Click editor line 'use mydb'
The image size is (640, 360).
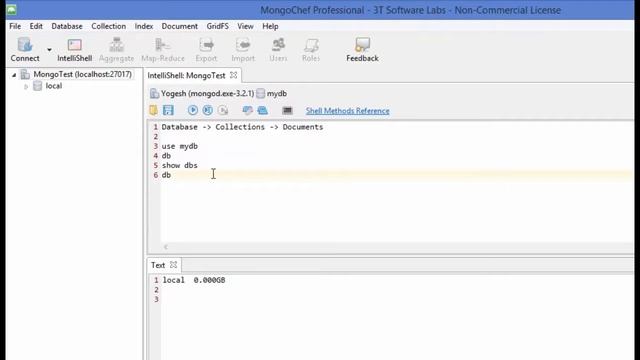pos(180,146)
